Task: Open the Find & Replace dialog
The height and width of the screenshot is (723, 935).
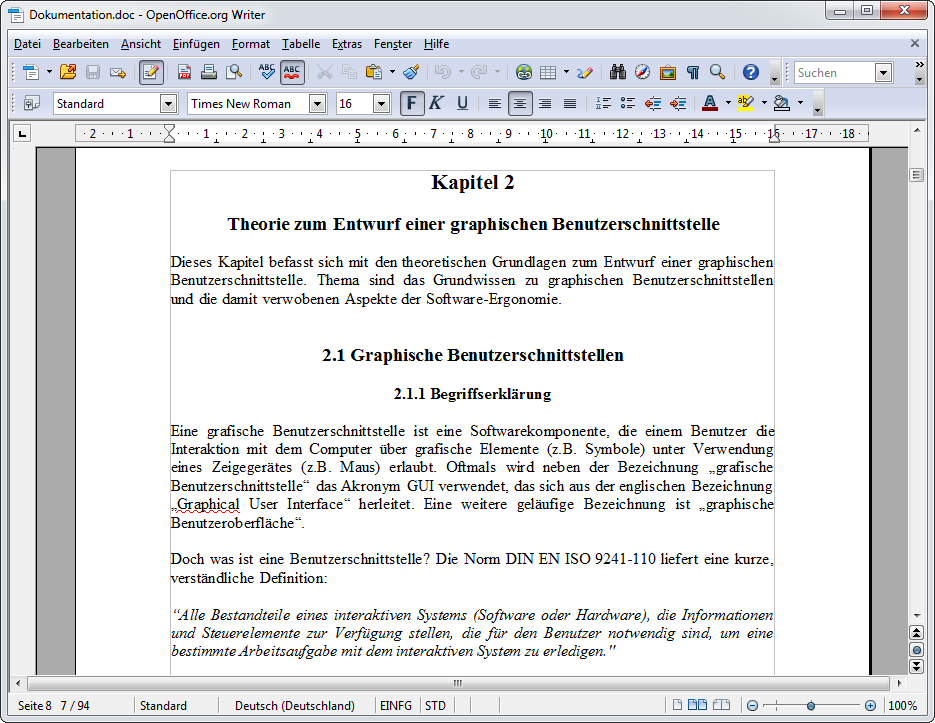Action: pos(617,71)
